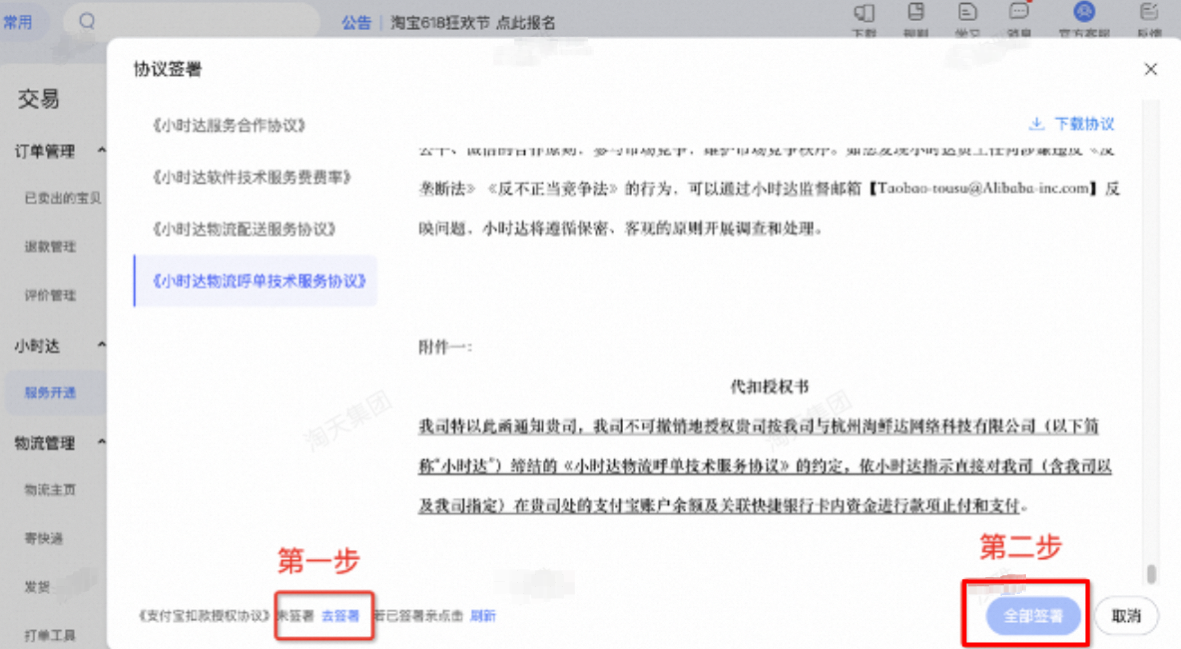Click the 取消 button
Screen dimensions: 1181x649
1126,616
